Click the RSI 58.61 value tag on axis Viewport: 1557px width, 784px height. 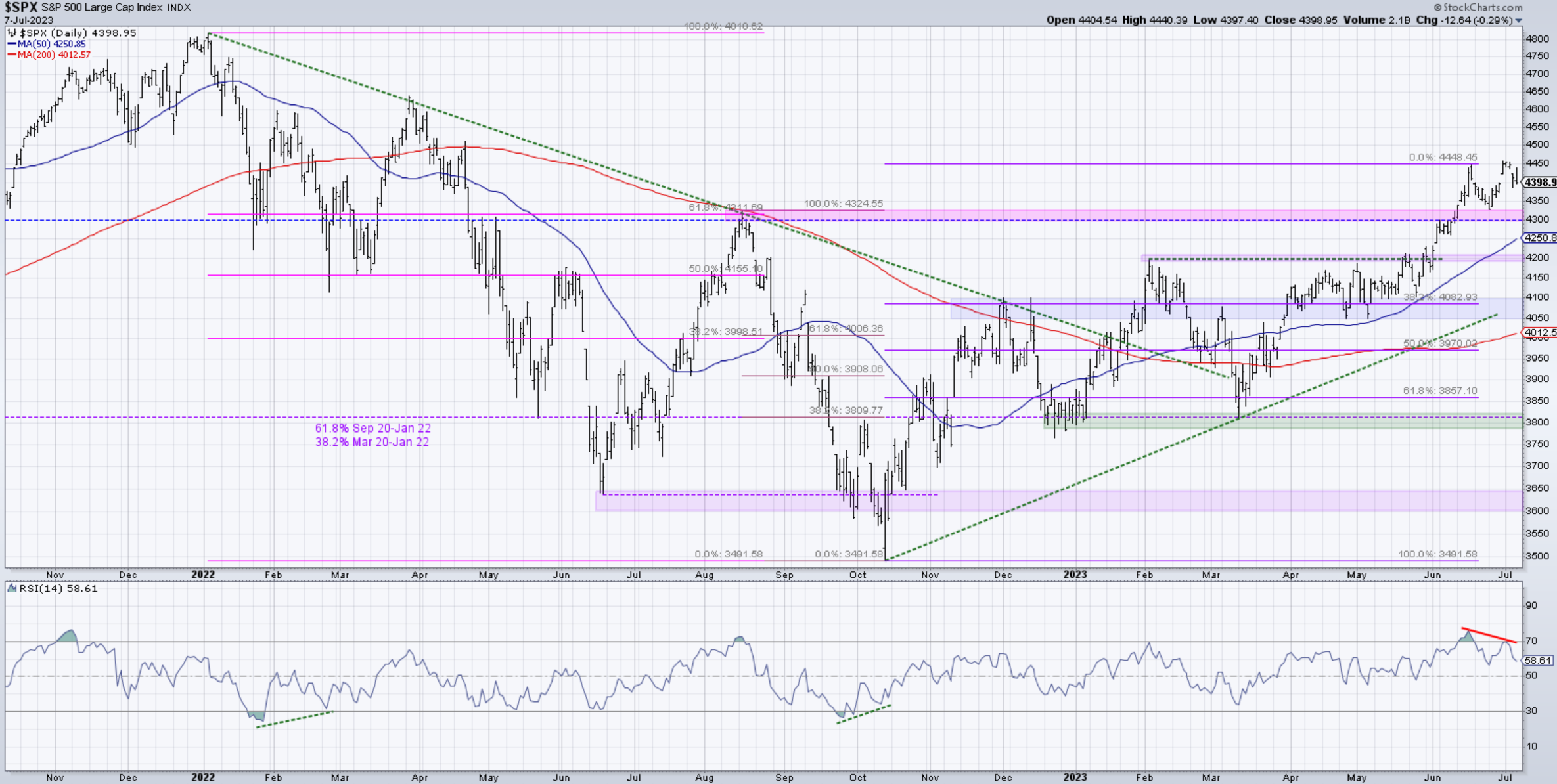tap(1537, 661)
